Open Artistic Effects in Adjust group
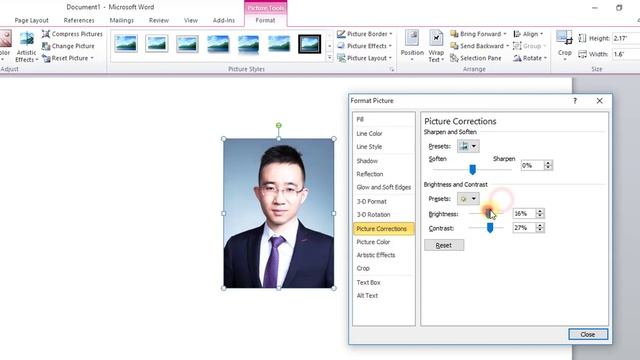The height and width of the screenshot is (360, 640). 27,47
